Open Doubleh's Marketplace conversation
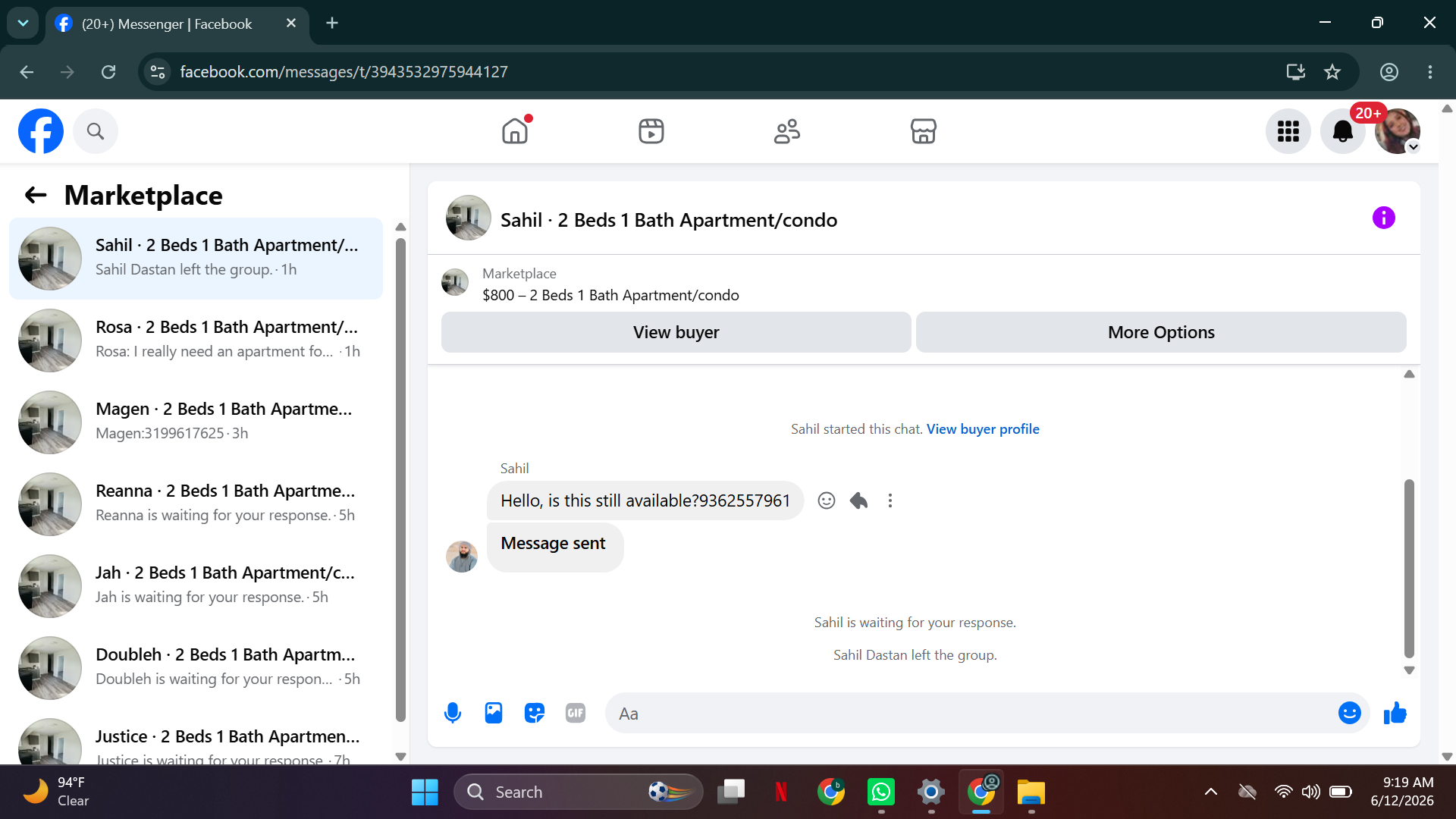 tap(196, 668)
